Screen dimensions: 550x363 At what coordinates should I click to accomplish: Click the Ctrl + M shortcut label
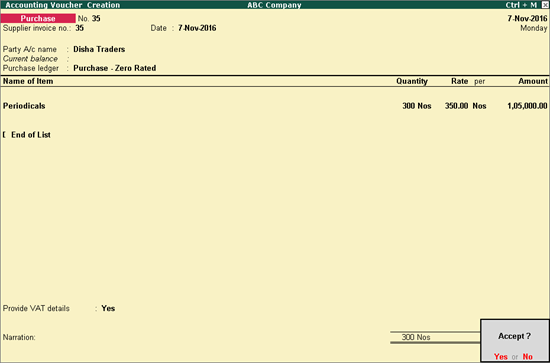pos(521,5)
